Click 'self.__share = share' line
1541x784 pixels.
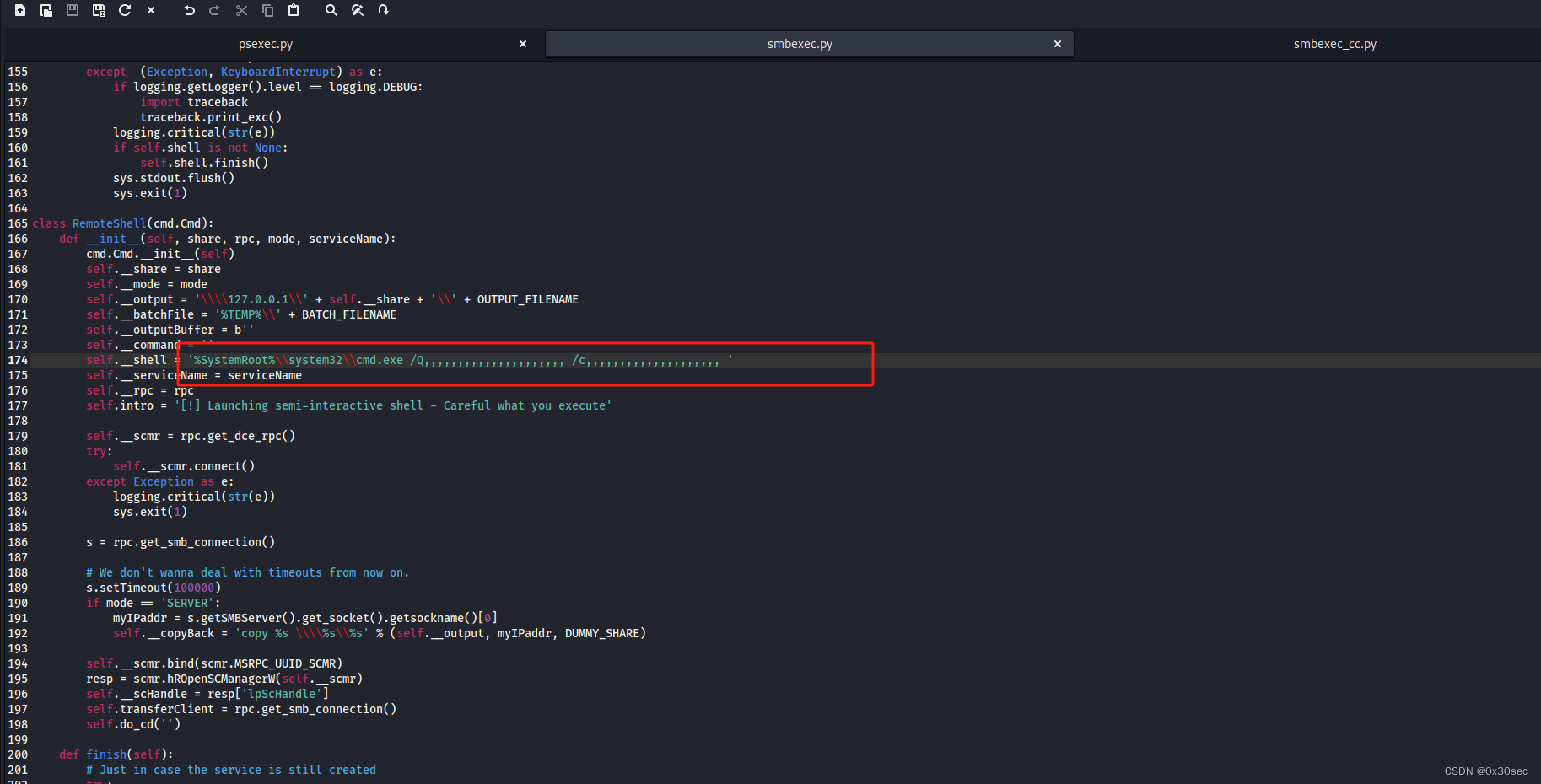[x=154, y=269]
